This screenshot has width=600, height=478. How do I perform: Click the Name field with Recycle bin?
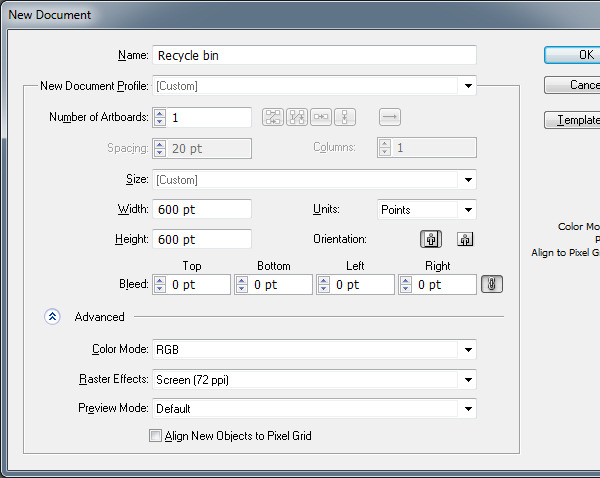314,55
